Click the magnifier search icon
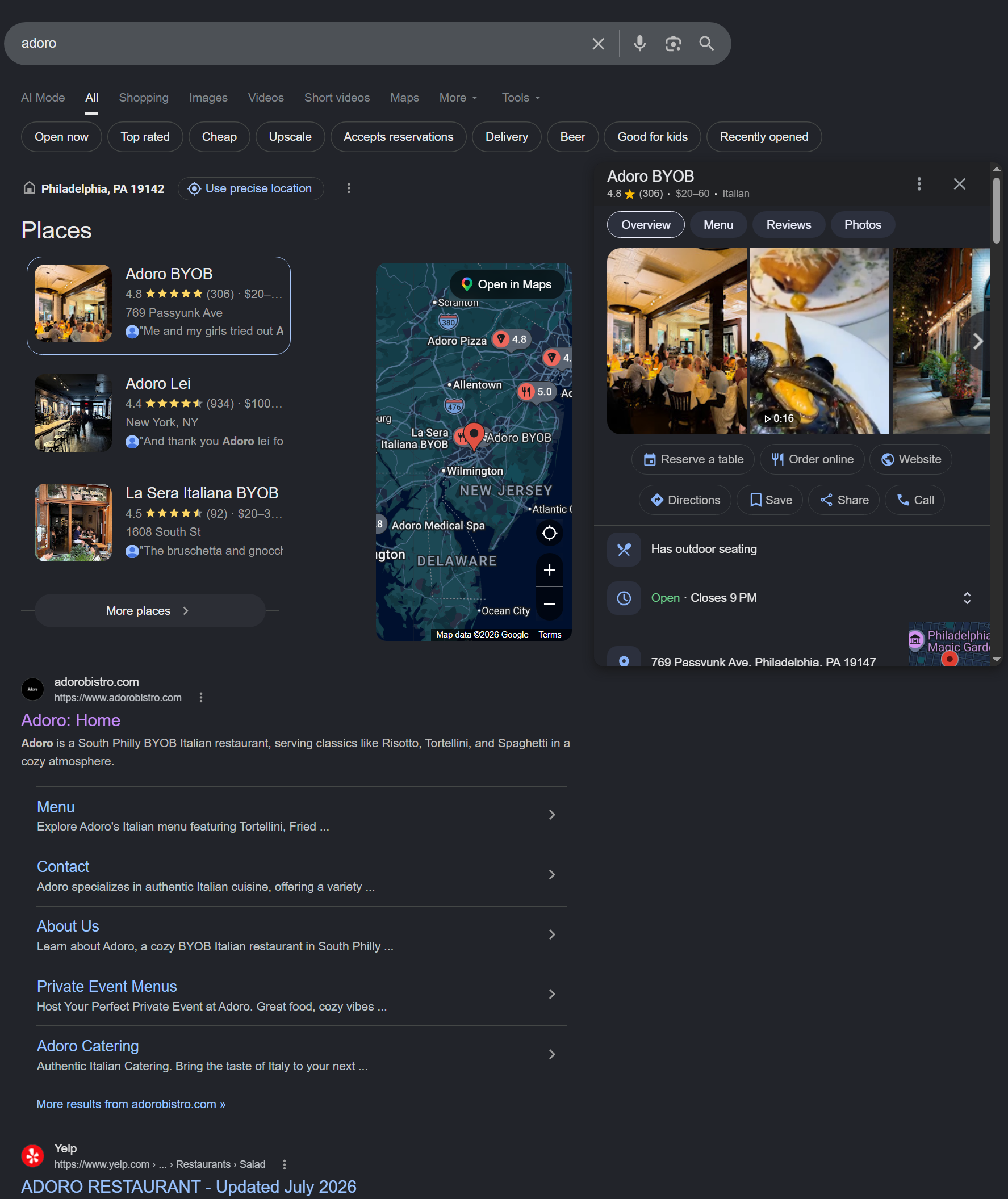Screen dimensions: 1008x1199 (706, 43)
